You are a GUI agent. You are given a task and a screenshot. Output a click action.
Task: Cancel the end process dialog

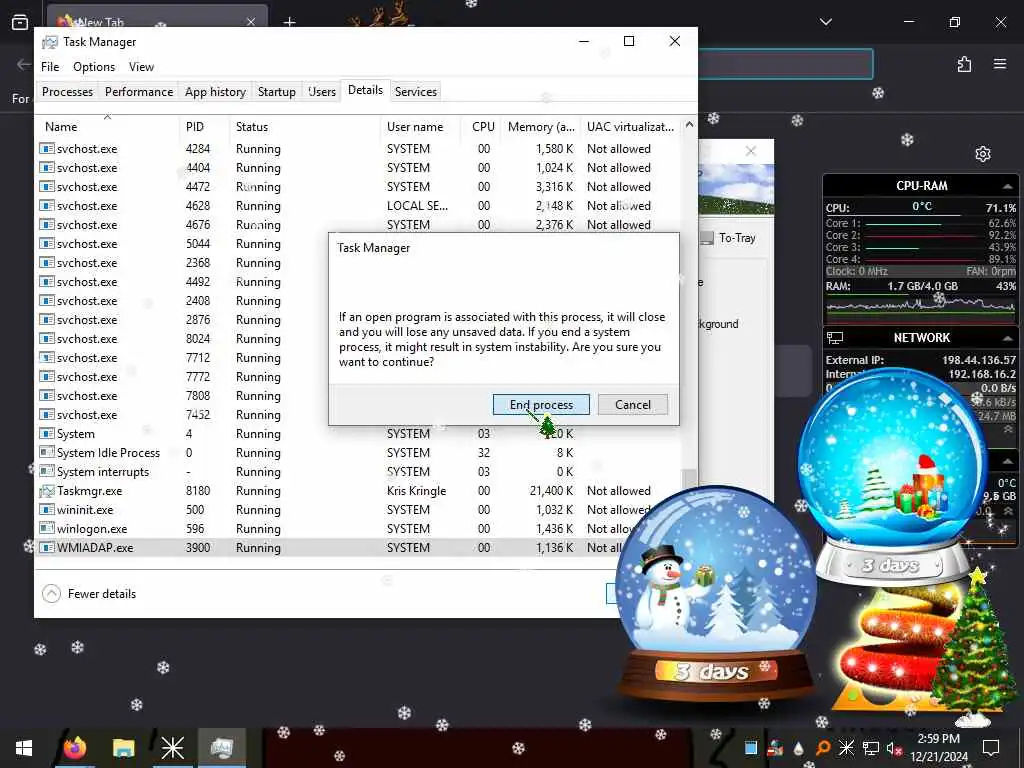[x=632, y=404]
